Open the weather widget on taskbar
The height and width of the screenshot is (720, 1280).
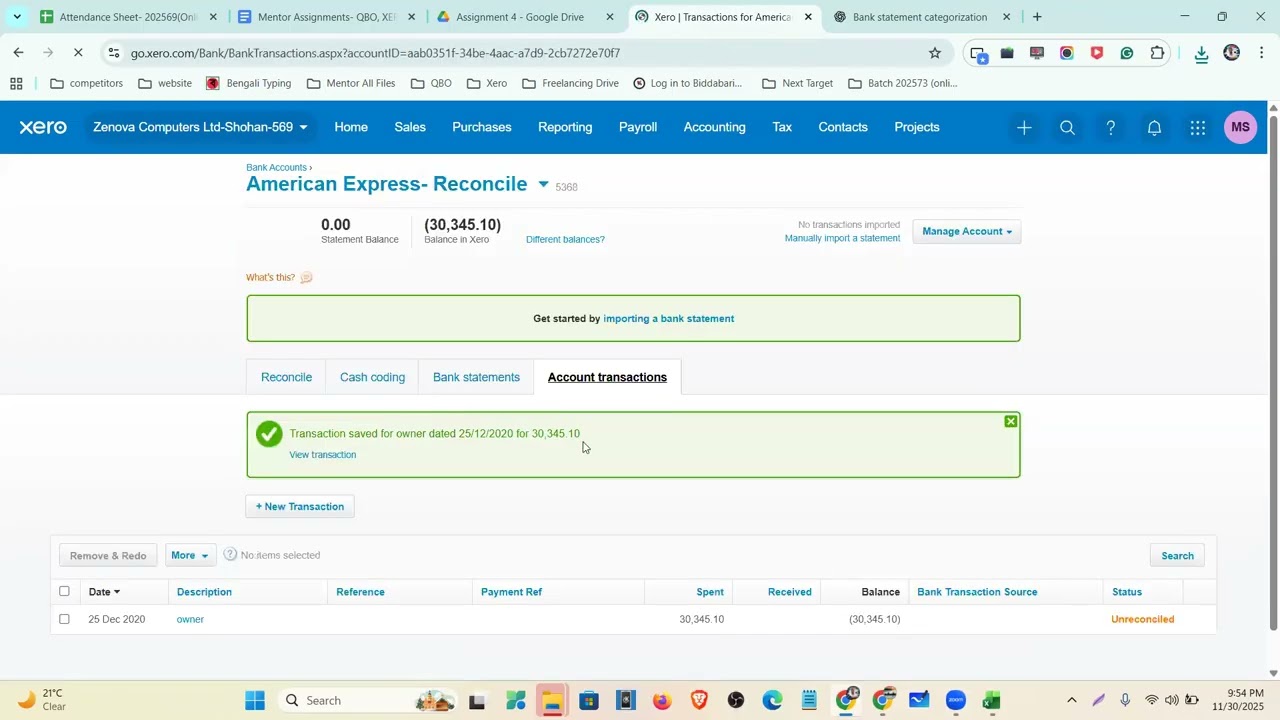[x=40, y=700]
